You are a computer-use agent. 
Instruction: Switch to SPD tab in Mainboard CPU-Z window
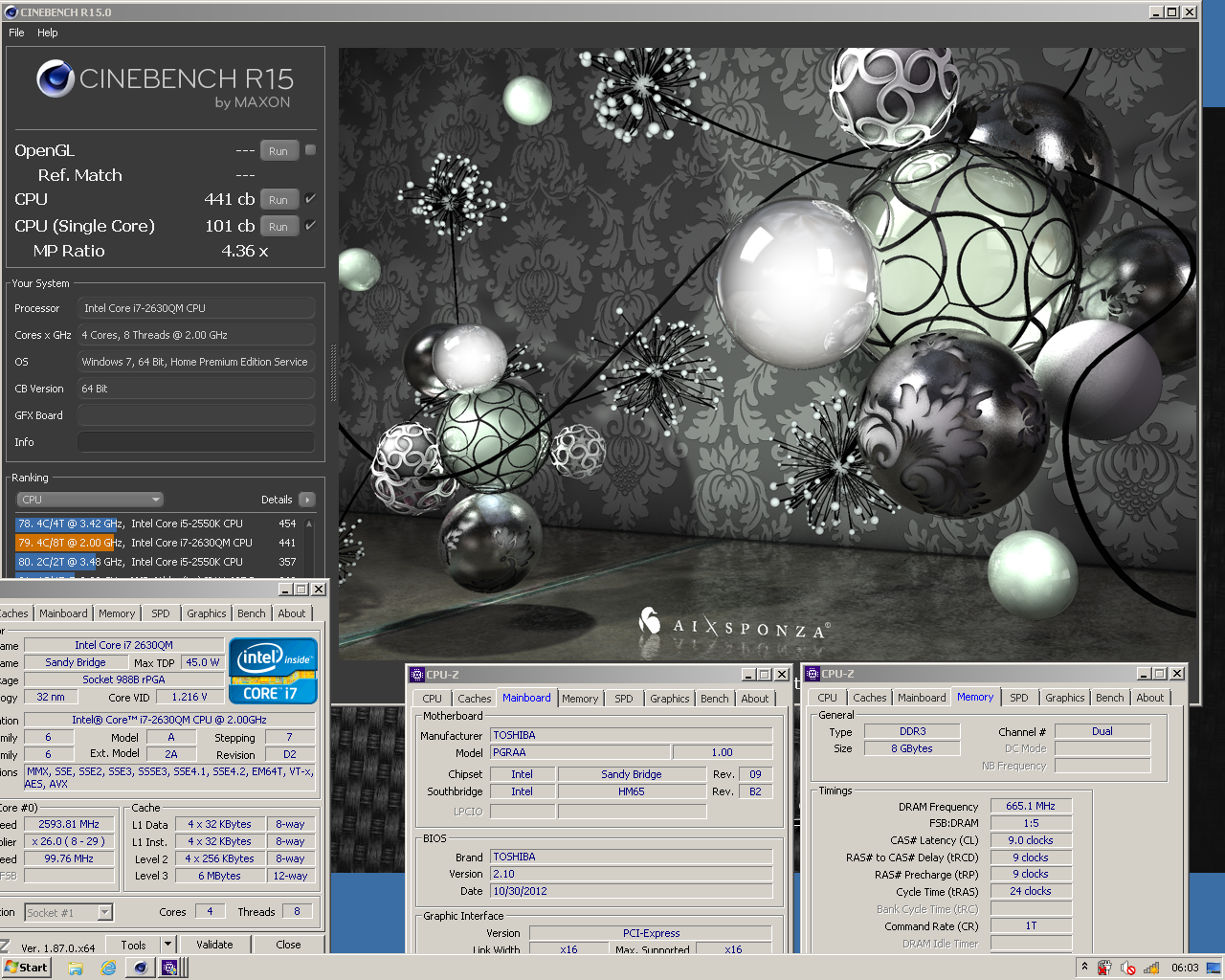pos(624,699)
